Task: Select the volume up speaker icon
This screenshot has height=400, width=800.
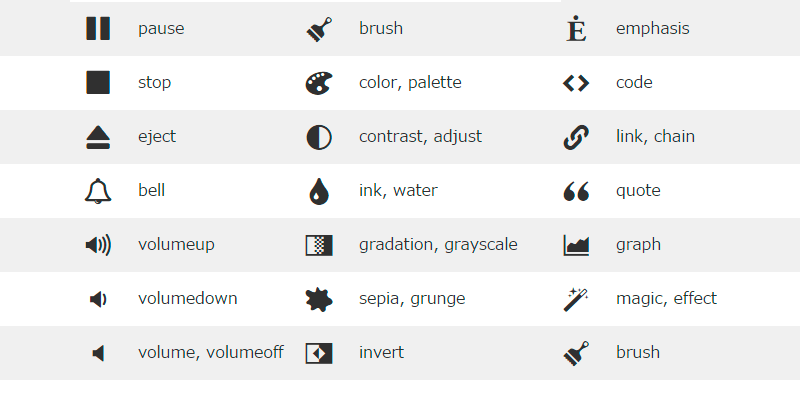Action: coord(98,245)
